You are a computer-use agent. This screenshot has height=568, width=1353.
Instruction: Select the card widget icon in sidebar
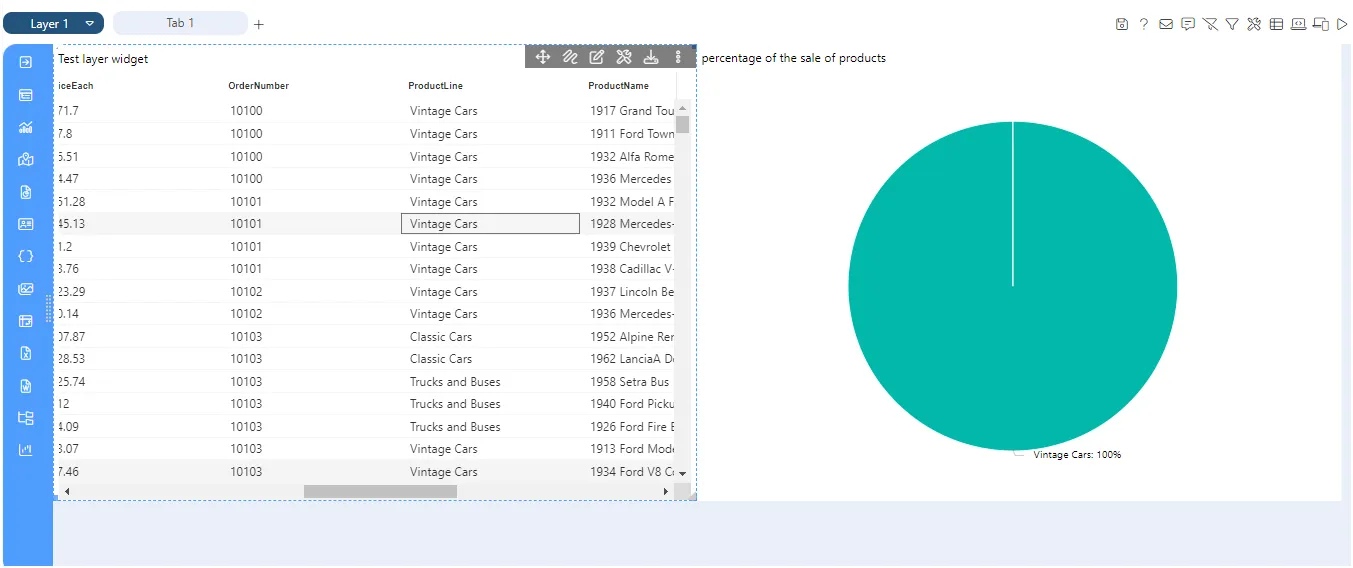[26, 224]
